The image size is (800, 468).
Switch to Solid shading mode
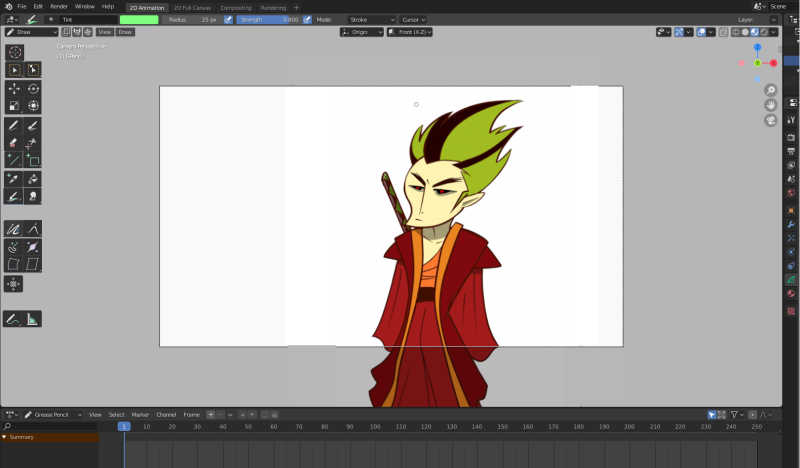click(745, 32)
